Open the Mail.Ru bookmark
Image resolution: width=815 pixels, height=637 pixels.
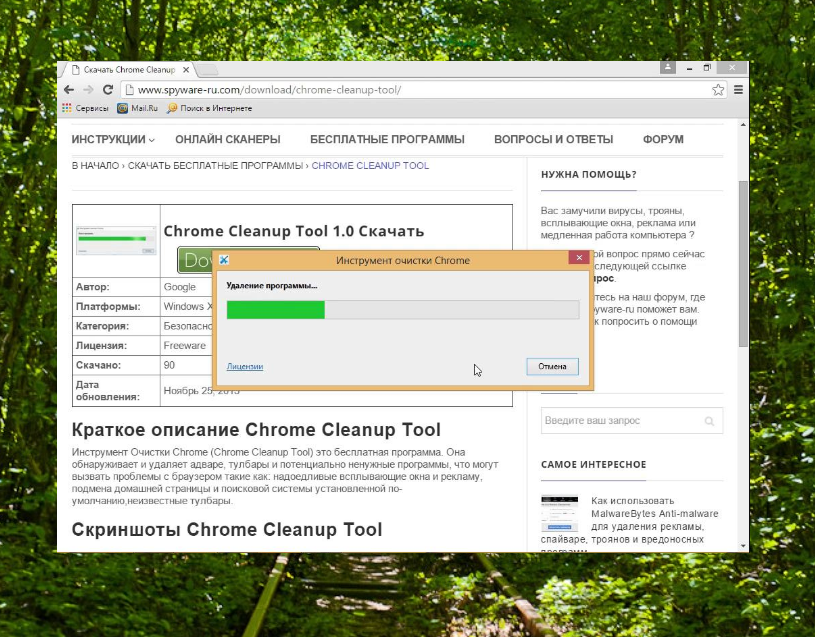pos(137,108)
